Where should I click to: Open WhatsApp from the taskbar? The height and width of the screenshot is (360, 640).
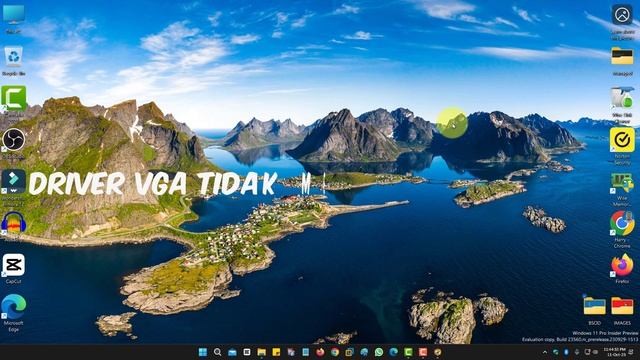click(x=379, y=352)
